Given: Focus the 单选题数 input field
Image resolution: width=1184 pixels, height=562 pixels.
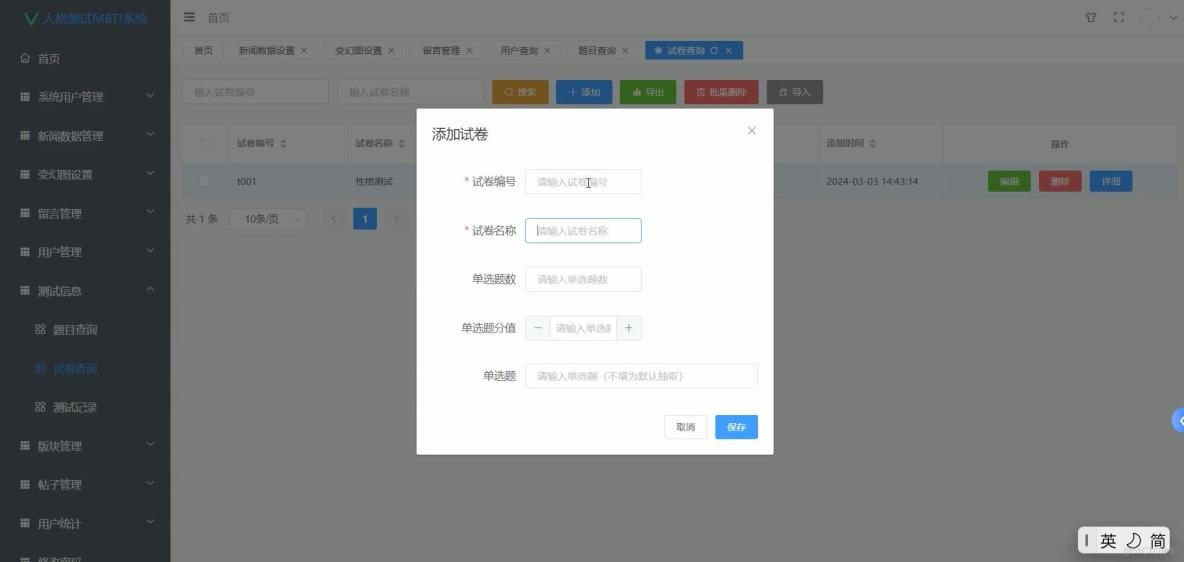Looking at the screenshot, I should [583, 279].
